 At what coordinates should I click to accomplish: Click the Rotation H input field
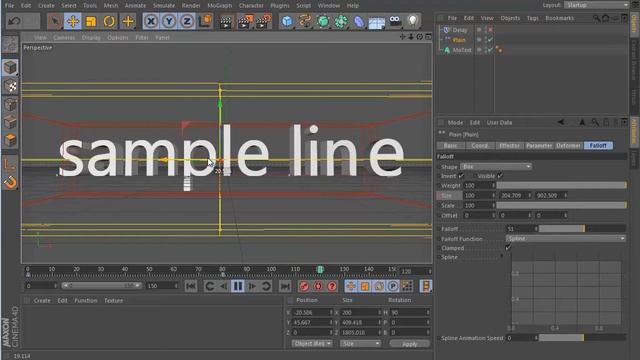410,312
